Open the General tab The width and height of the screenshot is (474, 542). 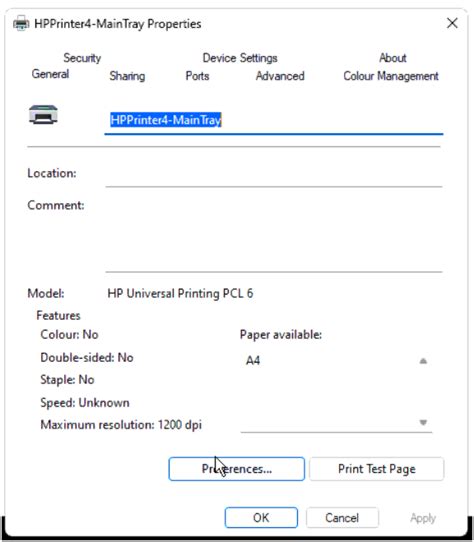pos(50,74)
